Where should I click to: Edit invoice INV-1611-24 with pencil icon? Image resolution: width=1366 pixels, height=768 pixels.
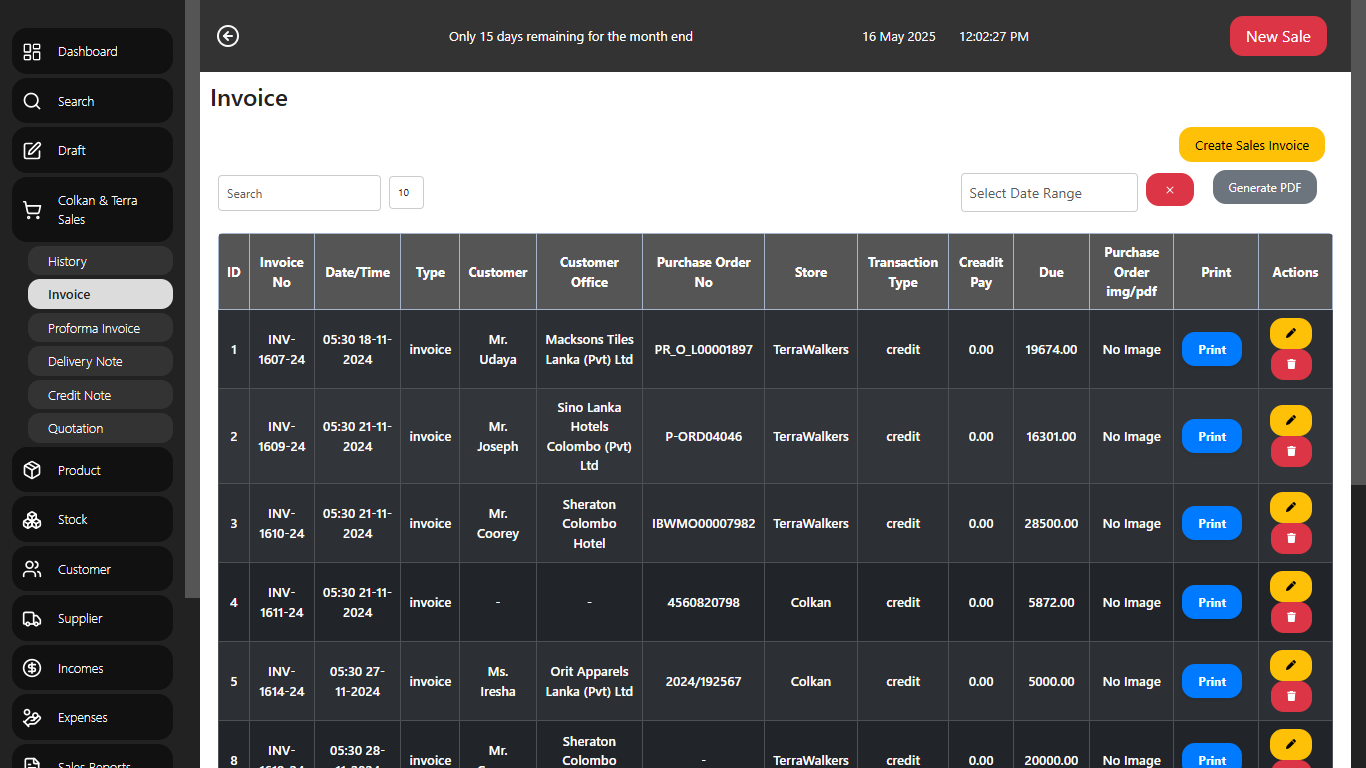1290,586
